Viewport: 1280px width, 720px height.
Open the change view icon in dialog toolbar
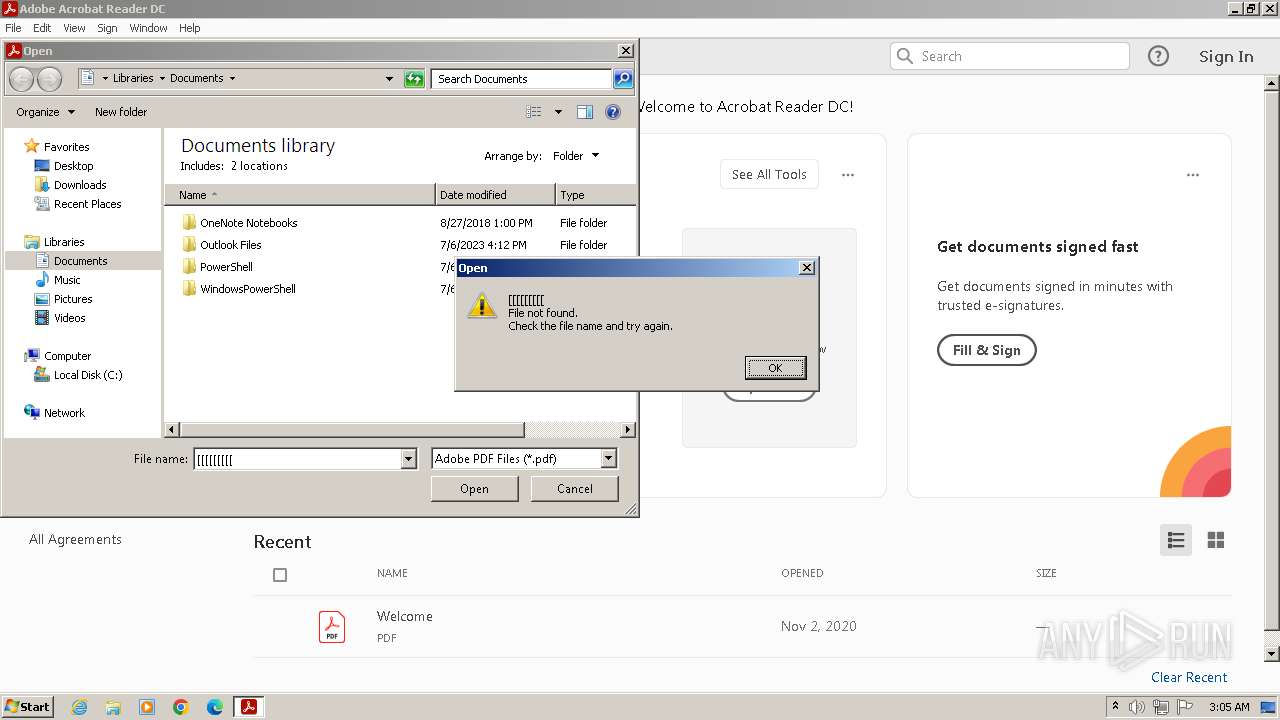[x=534, y=112]
